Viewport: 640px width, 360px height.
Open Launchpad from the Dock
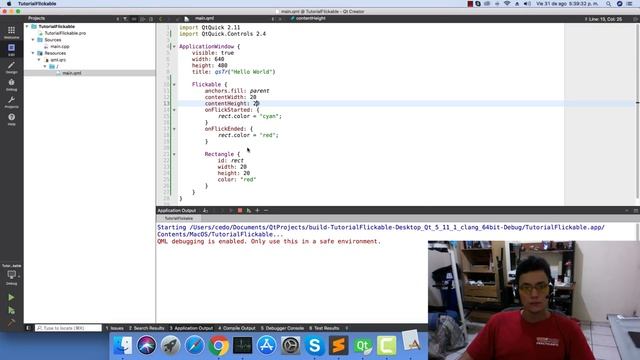[171, 346]
